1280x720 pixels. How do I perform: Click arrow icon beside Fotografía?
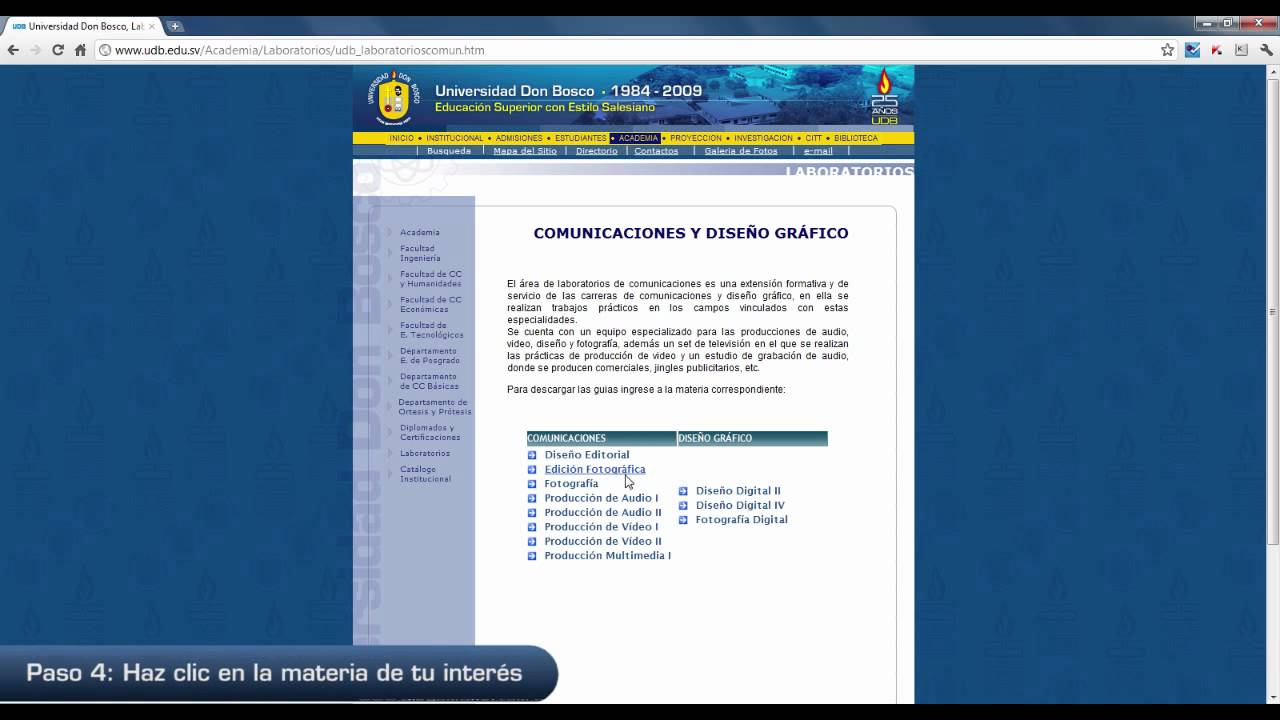[x=532, y=484]
